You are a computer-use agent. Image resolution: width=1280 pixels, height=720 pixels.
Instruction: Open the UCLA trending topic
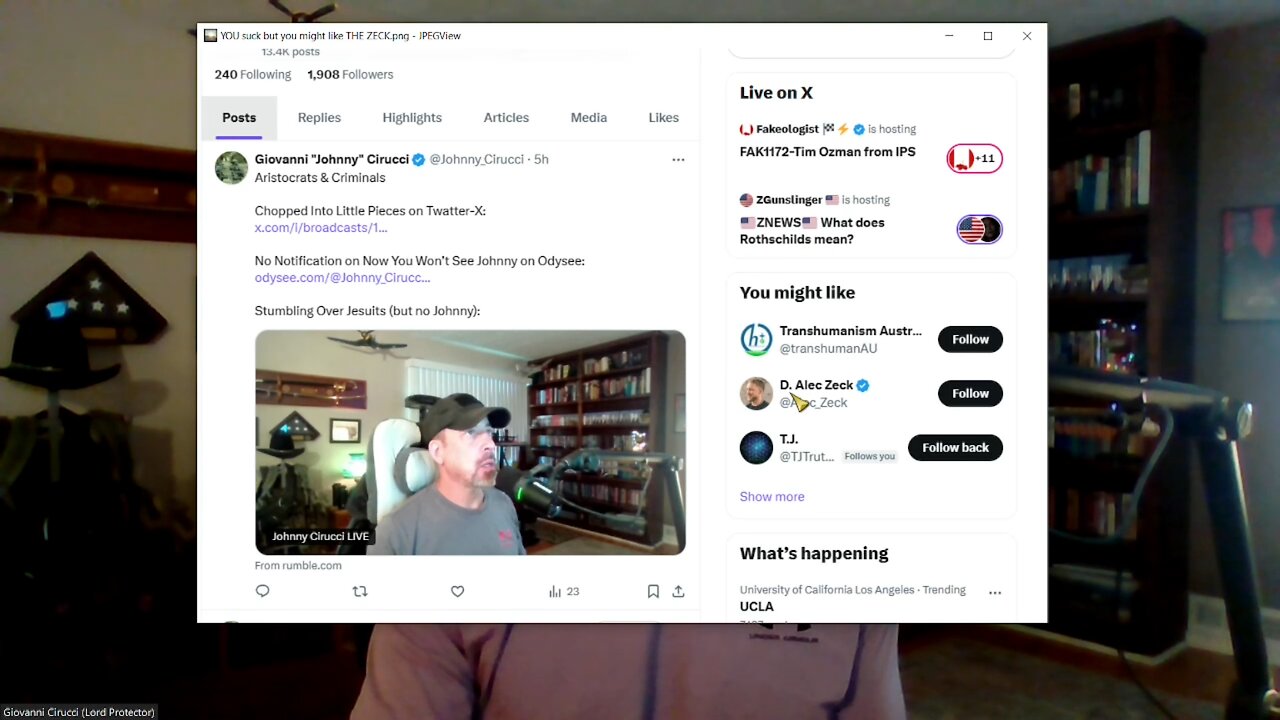coord(757,606)
